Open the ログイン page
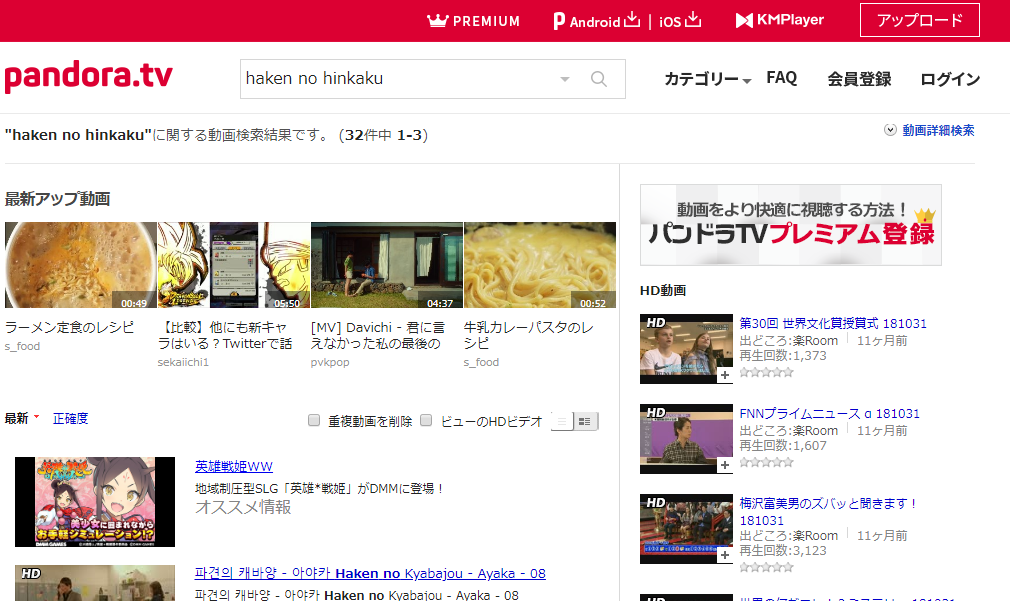 coord(950,79)
